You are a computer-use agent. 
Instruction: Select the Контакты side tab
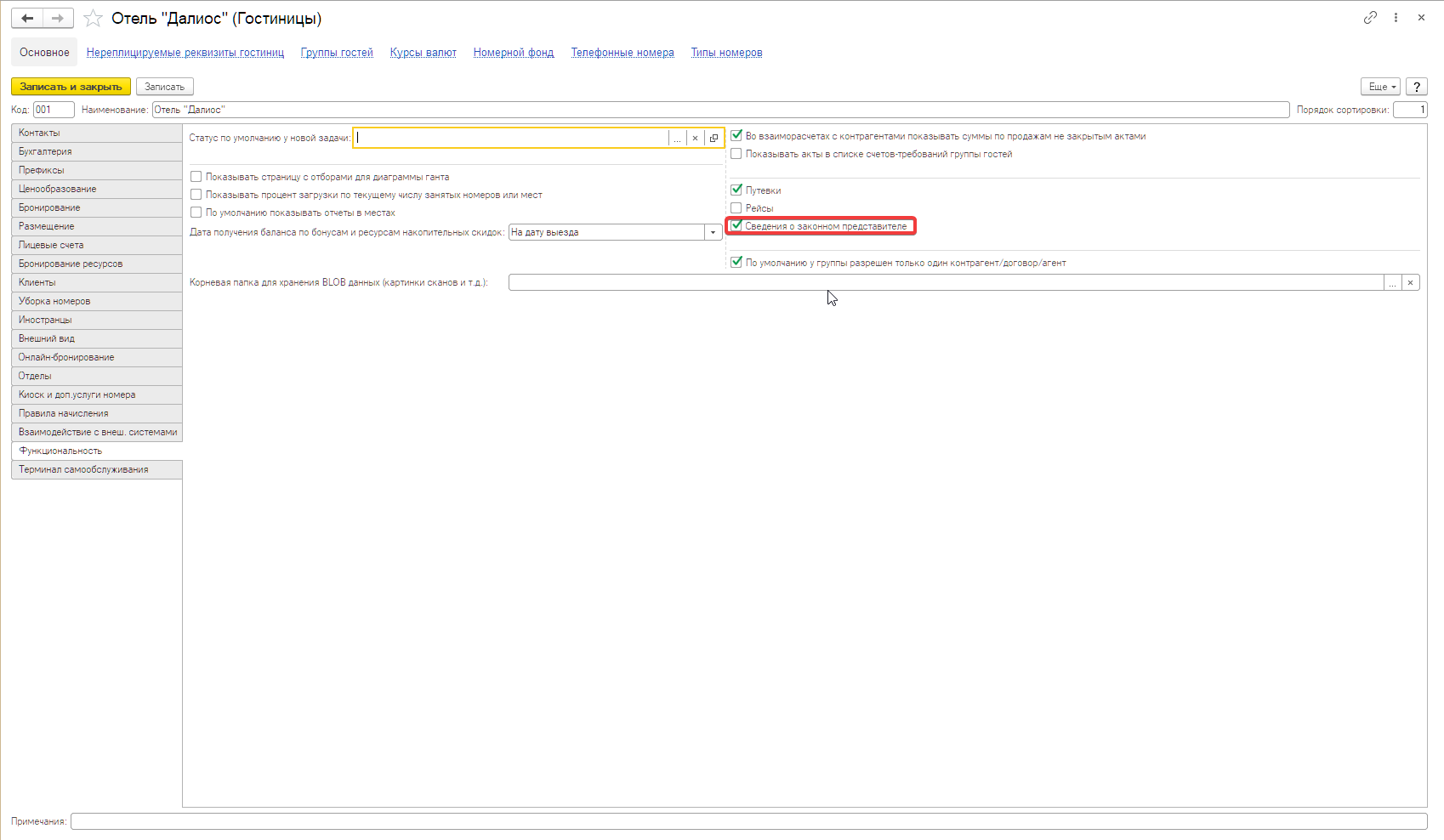(97, 133)
